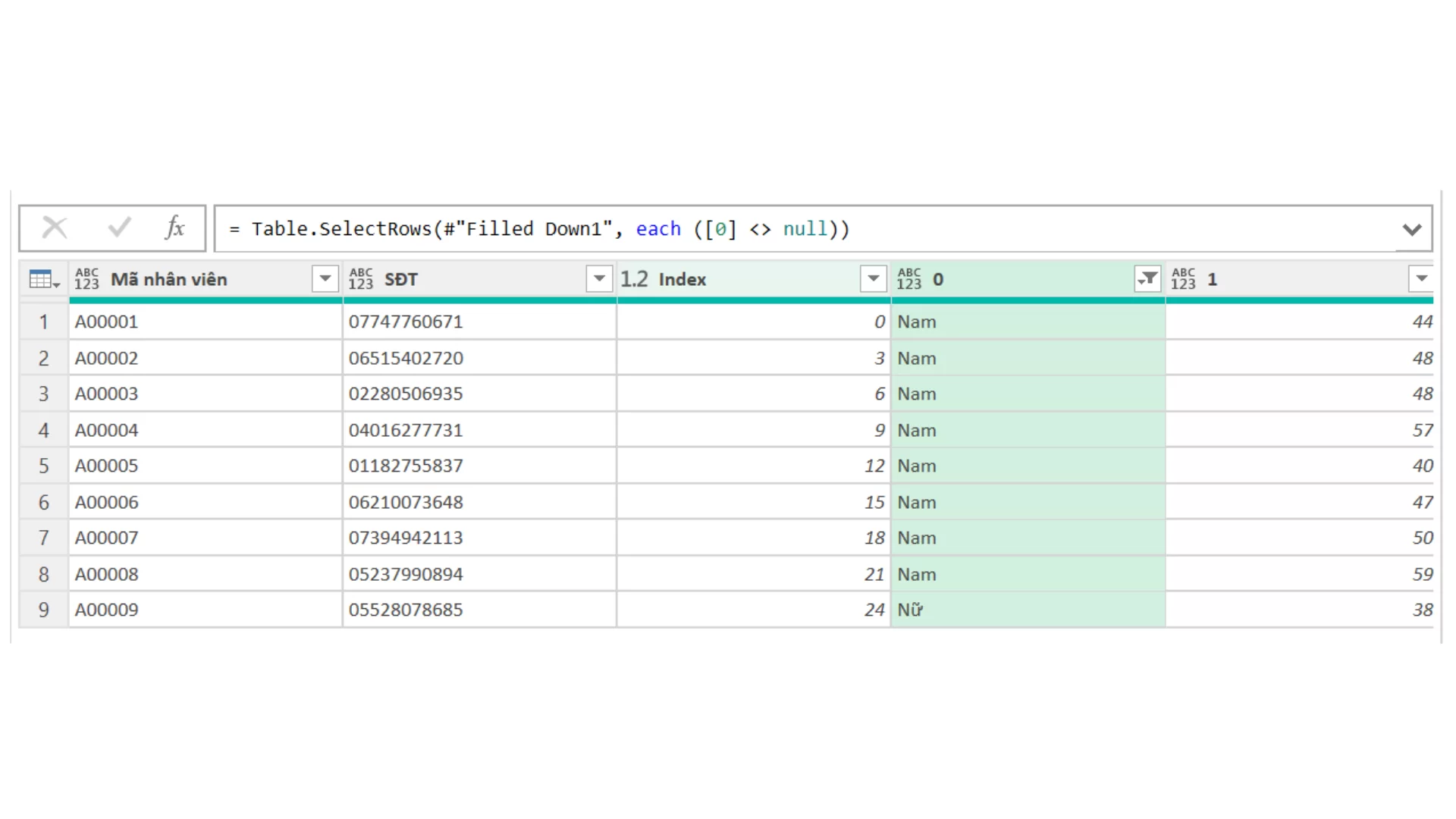Image resolution: width=1456 pixels, height=819 pixels.
Task: Open the filter dropdown on the SĐT column
Action: tap(600, 278)
